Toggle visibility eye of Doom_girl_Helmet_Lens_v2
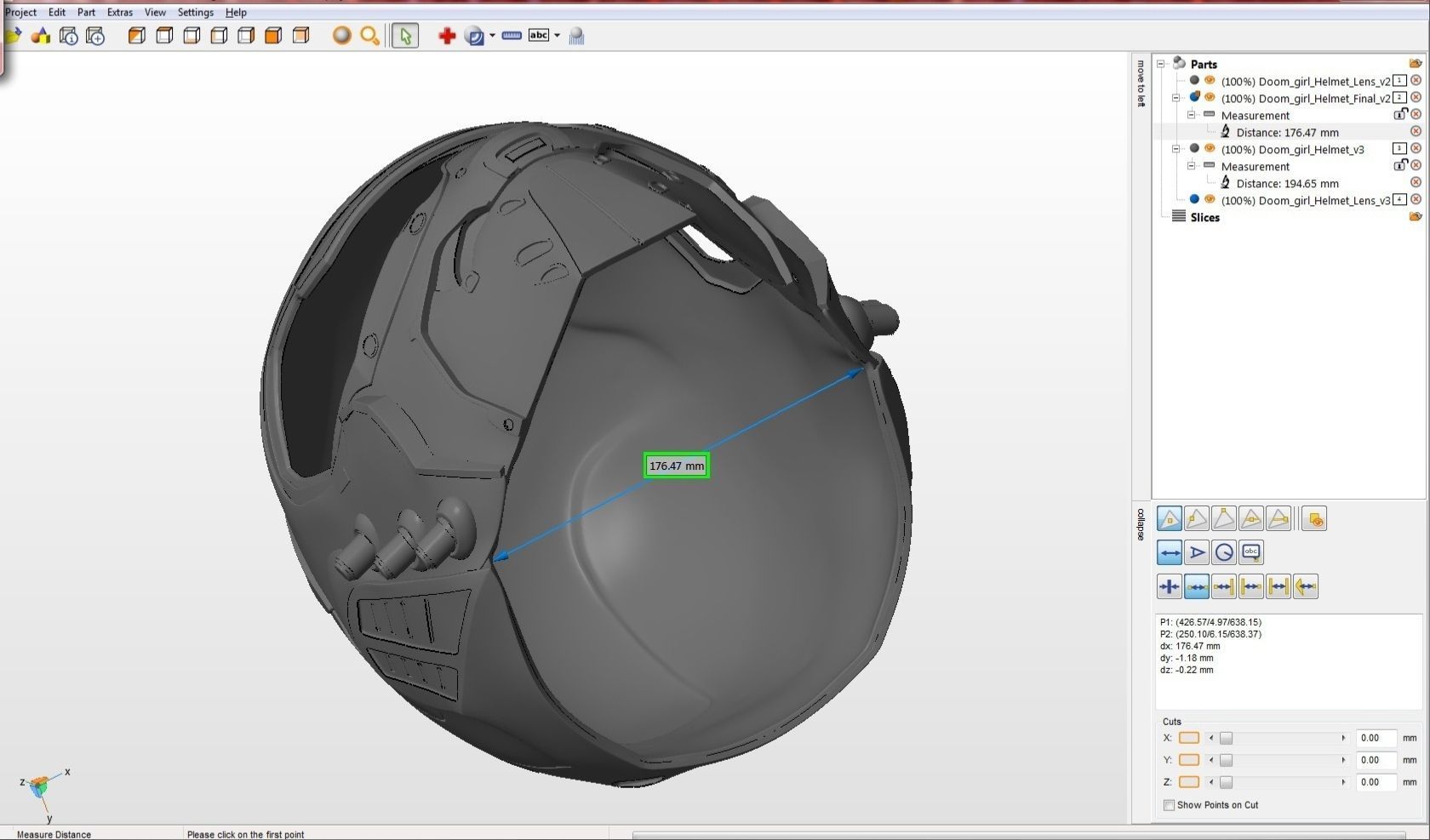 (x=1210, y=80)
